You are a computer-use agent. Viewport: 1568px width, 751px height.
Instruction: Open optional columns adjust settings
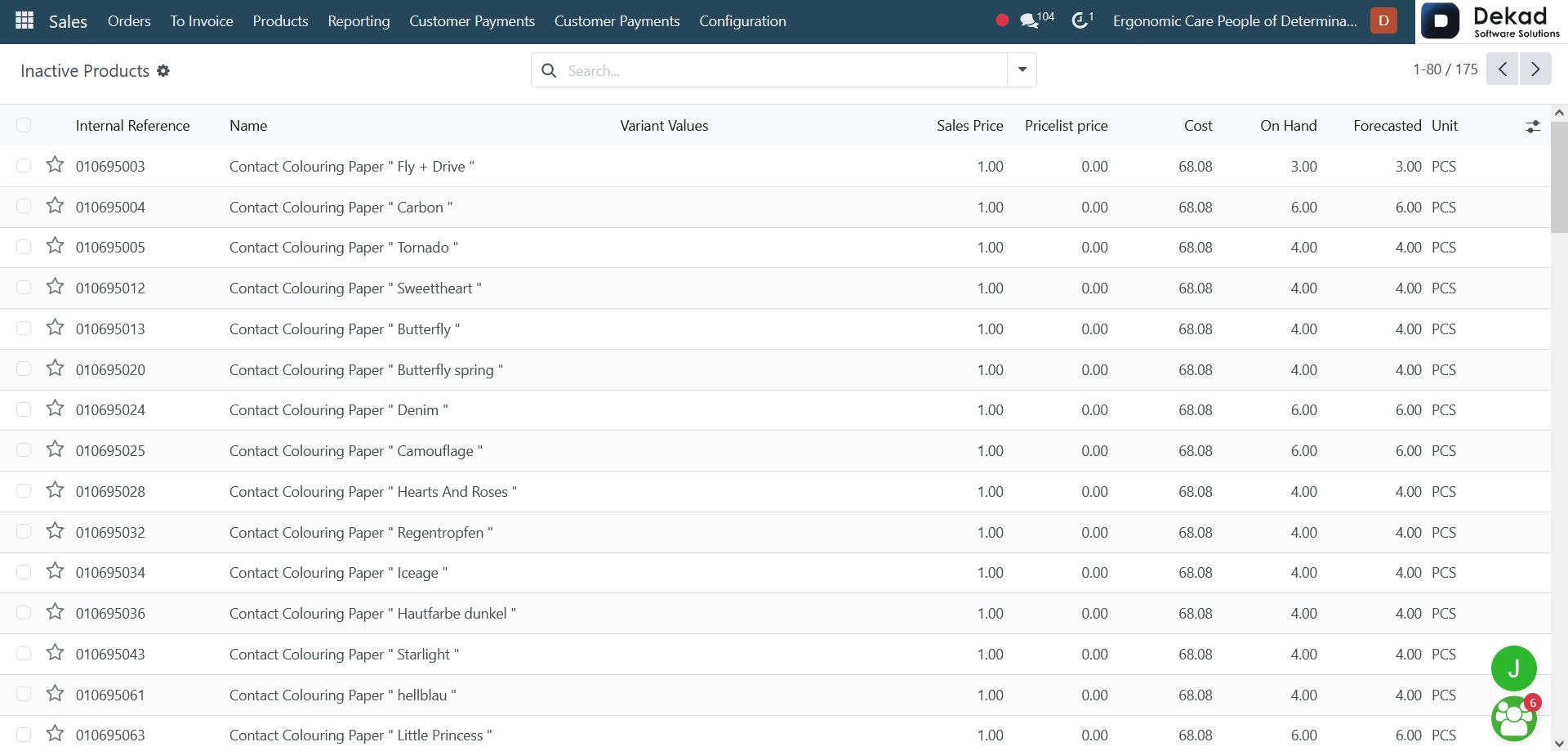coord(1533,126)
